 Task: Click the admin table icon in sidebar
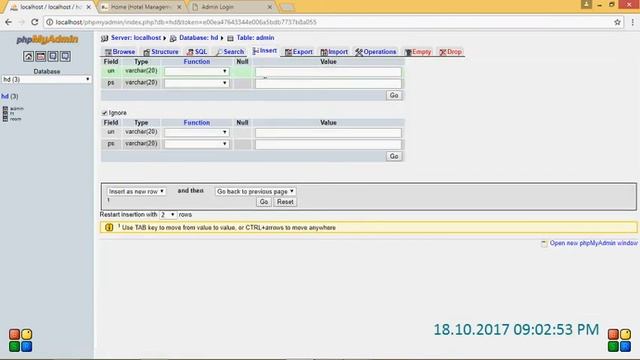(x=5, y=109)
